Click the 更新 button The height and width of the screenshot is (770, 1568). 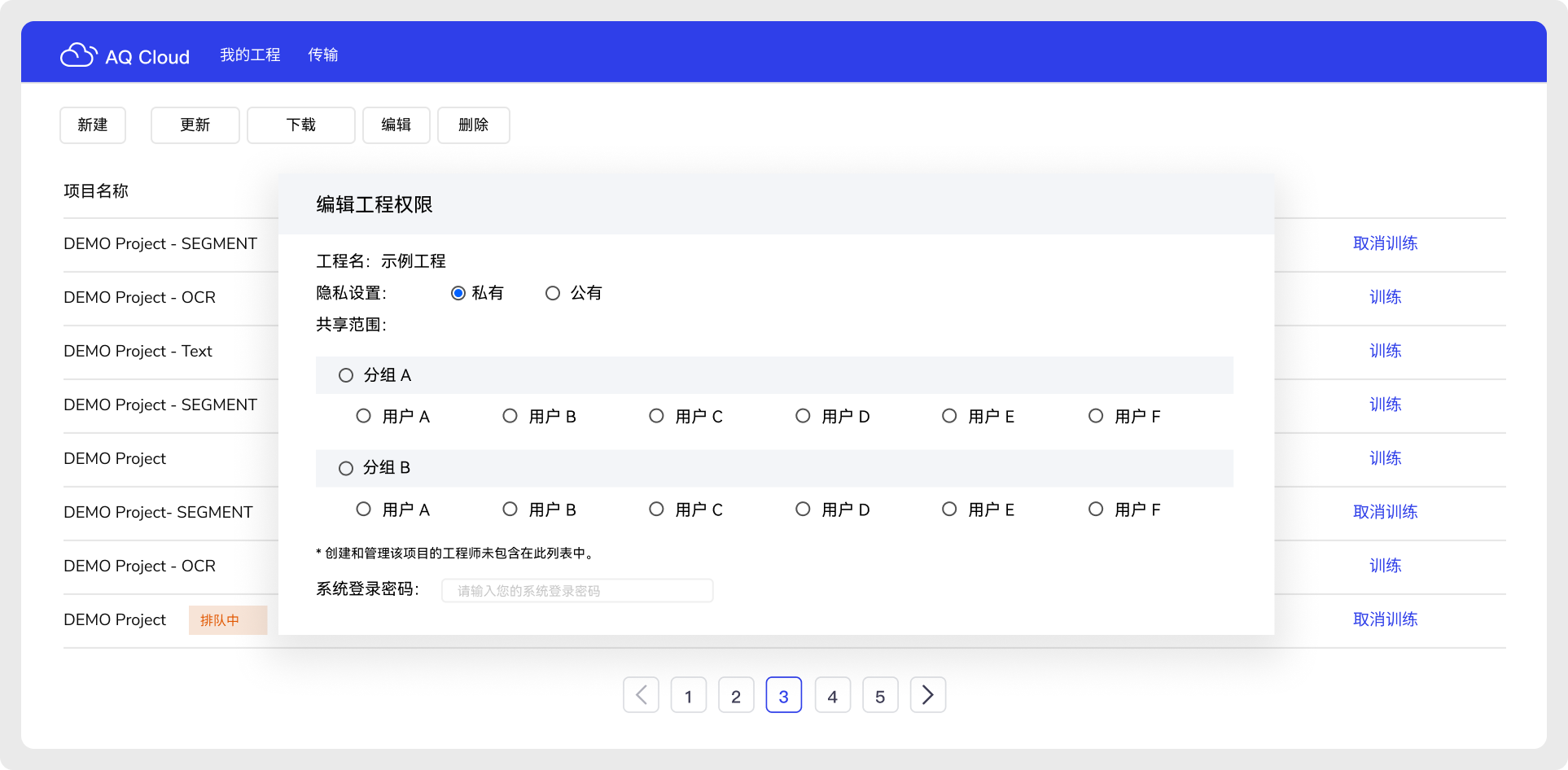coord(195,125)
